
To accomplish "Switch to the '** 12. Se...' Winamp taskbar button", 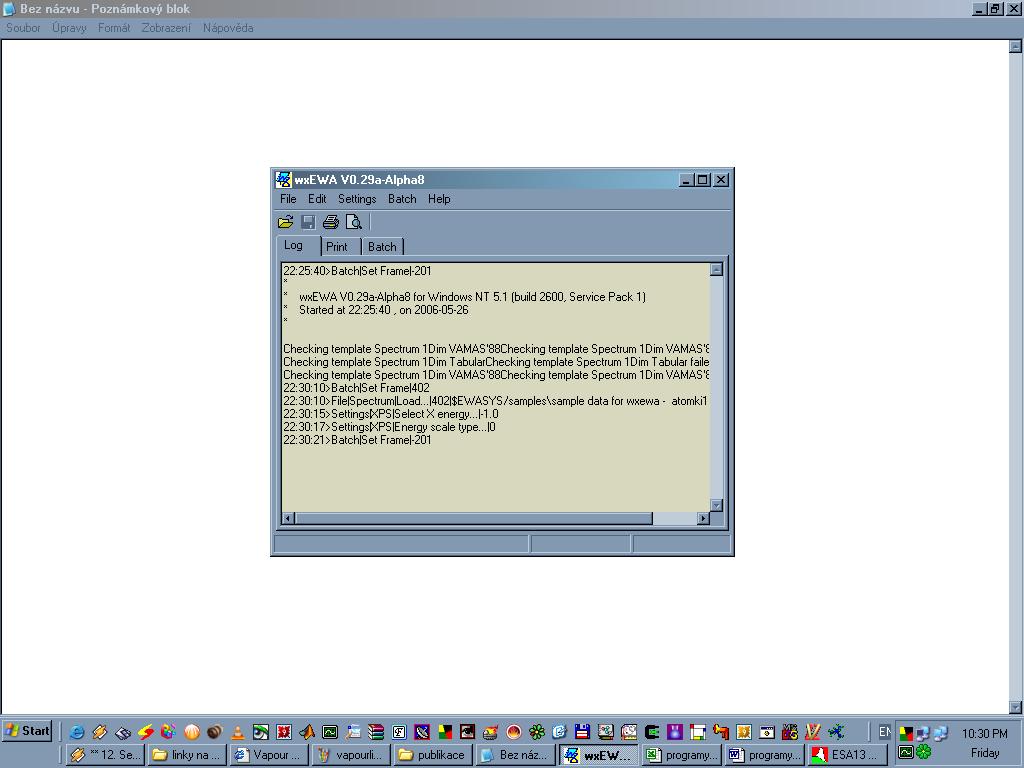I will 105,755.
